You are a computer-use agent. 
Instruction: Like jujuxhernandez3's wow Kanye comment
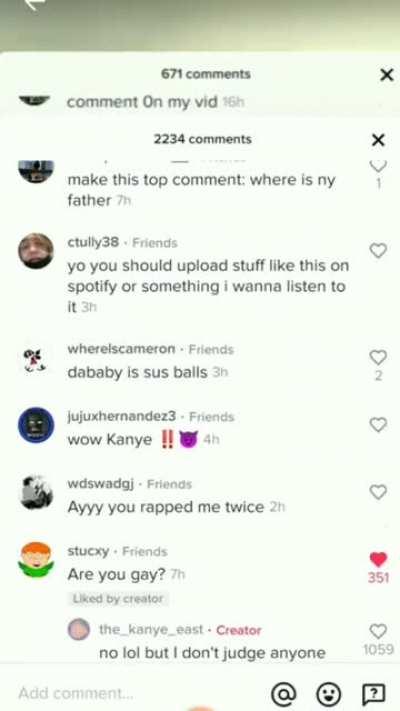point(378,425)
